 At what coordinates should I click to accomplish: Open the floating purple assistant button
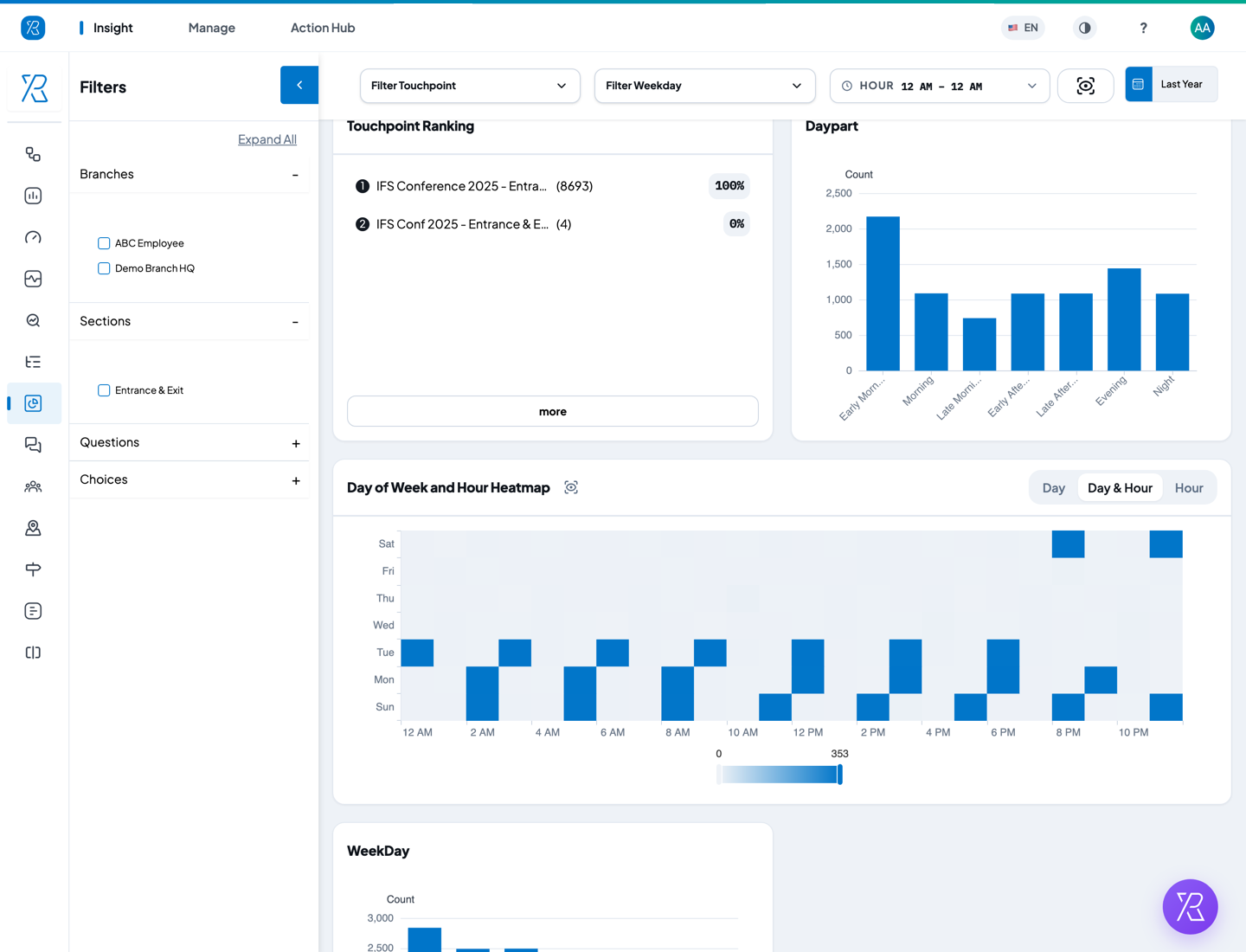tap(1190, 906)
